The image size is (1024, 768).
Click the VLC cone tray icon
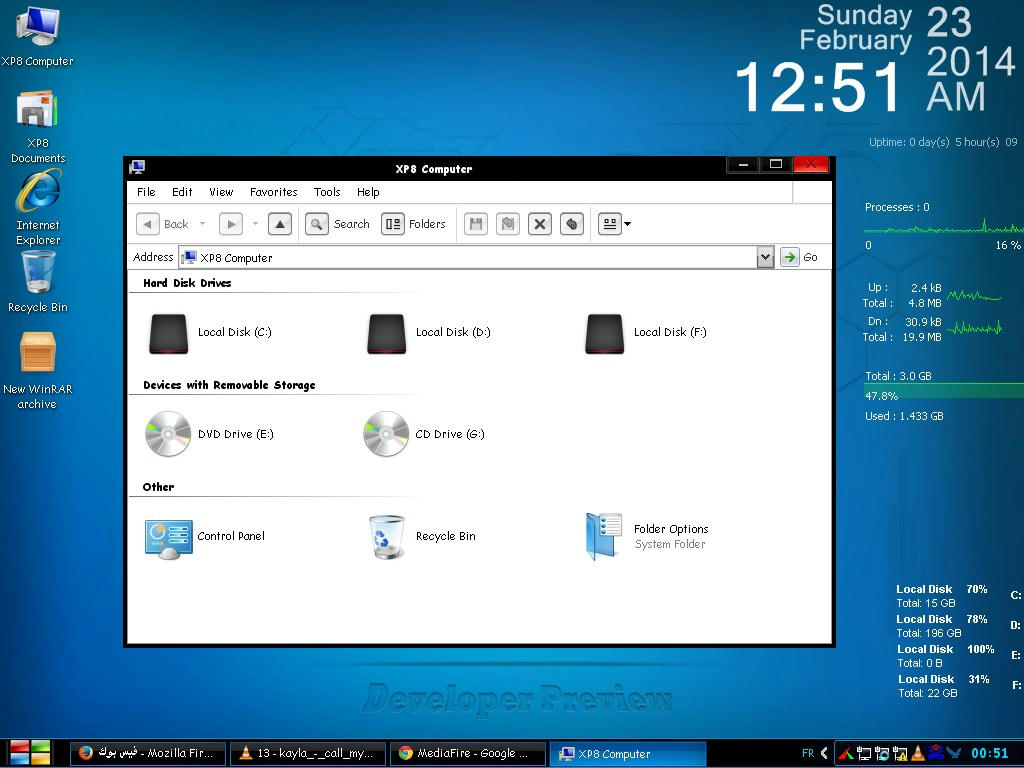918,753
